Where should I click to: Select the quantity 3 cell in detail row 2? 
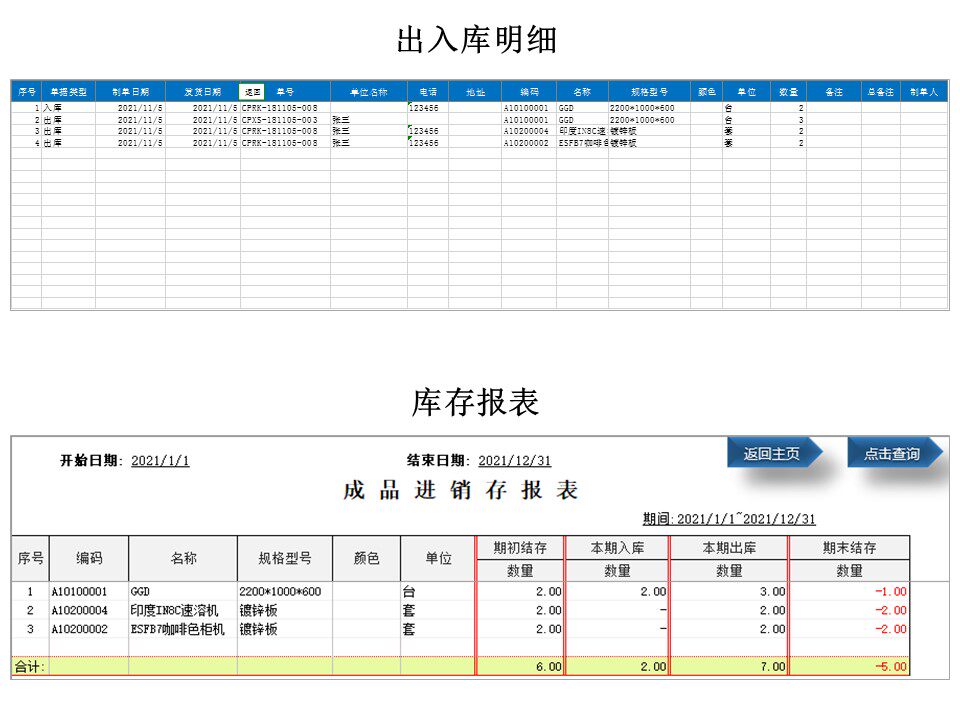coord(789,120)
